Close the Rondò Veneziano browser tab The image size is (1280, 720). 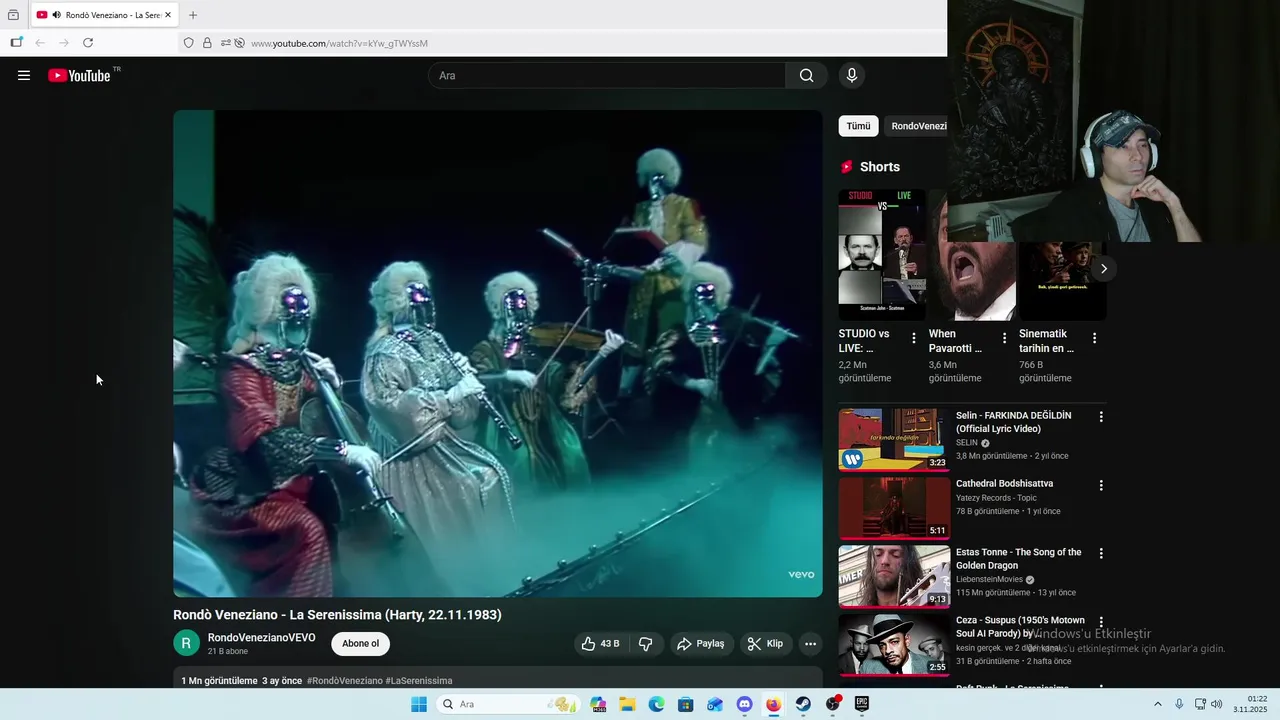click(167, 15)
